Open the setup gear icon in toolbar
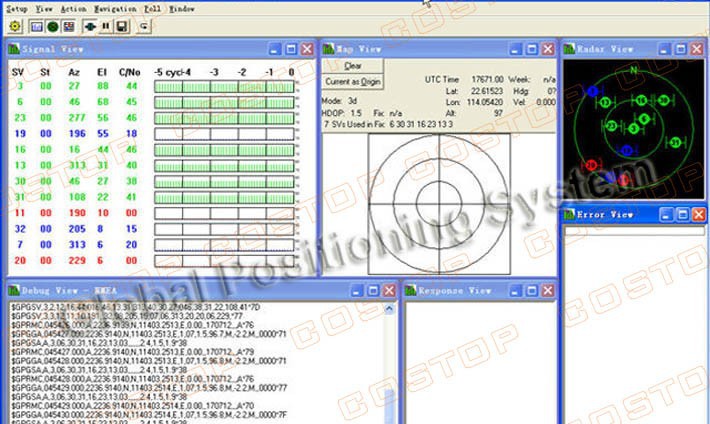The image size is (710, 424). tap(15, 26)
